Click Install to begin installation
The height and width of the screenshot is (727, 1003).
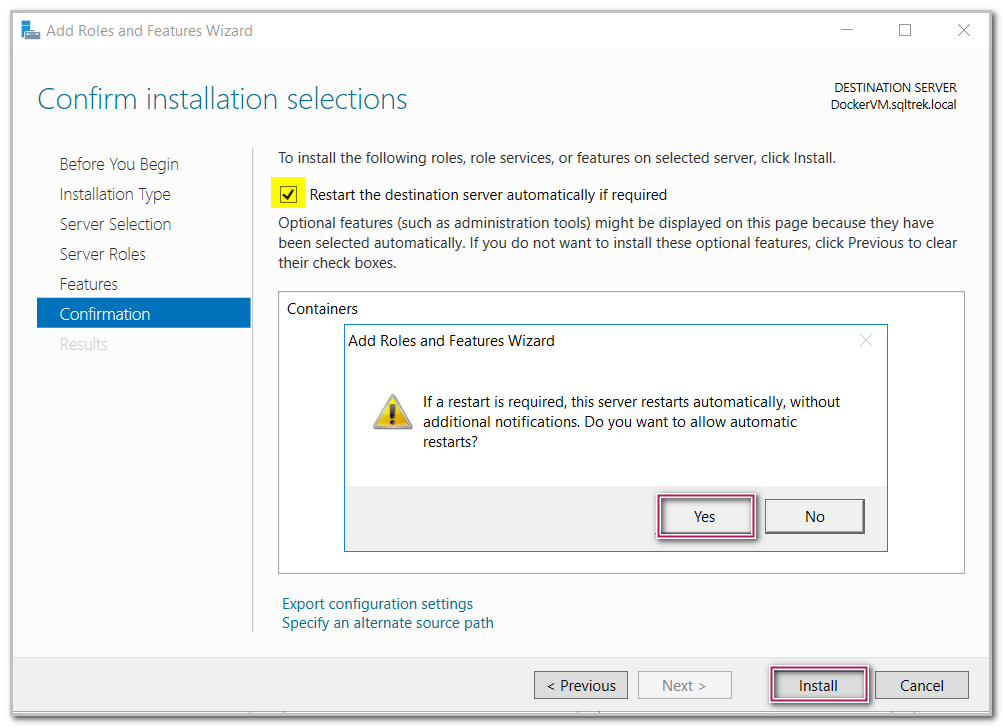[818, 685]
